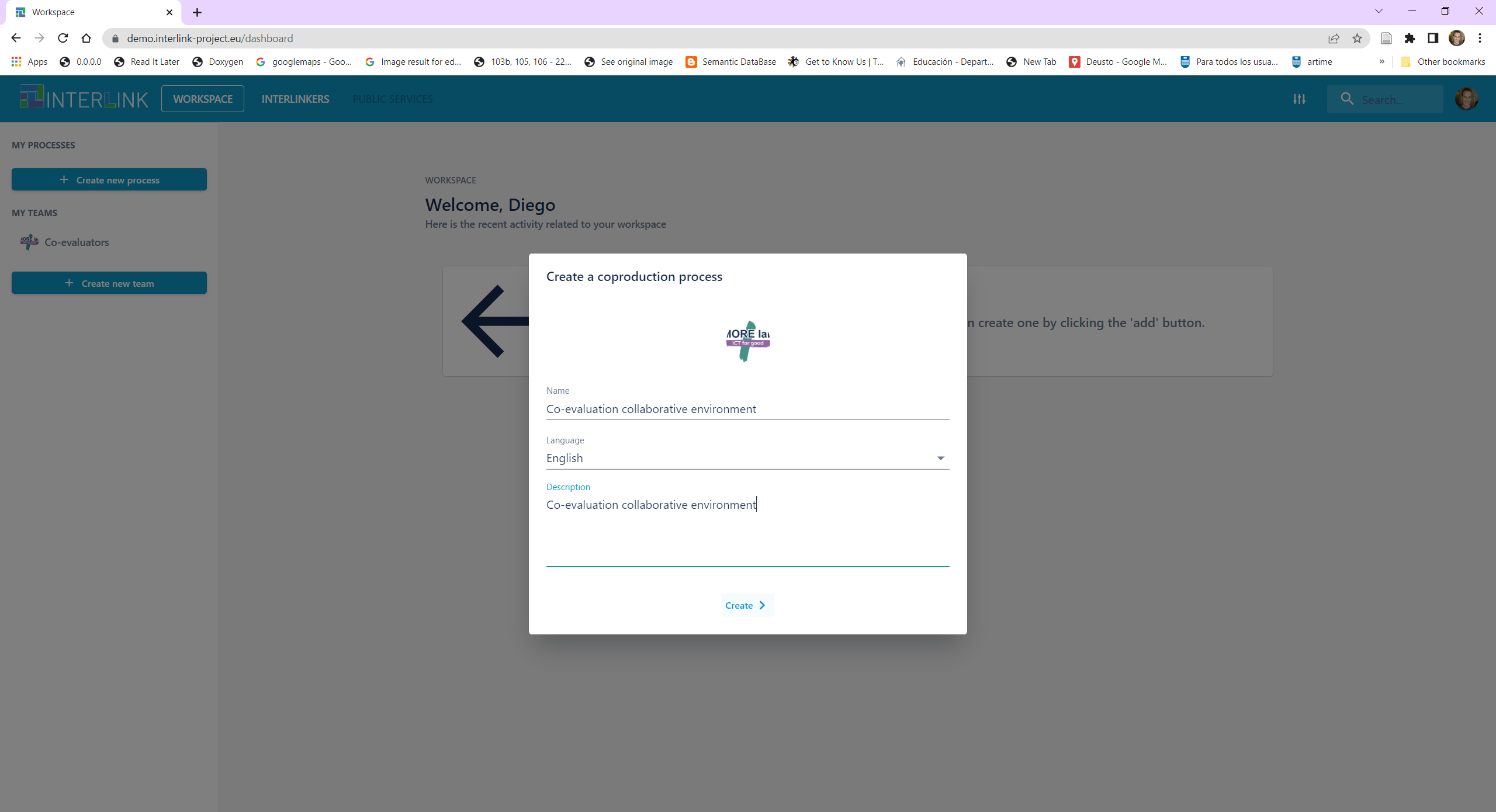The image size is (1496, 812).
Task: Click the INTERLINK logo icon
Action: click(x=29, y=98)
